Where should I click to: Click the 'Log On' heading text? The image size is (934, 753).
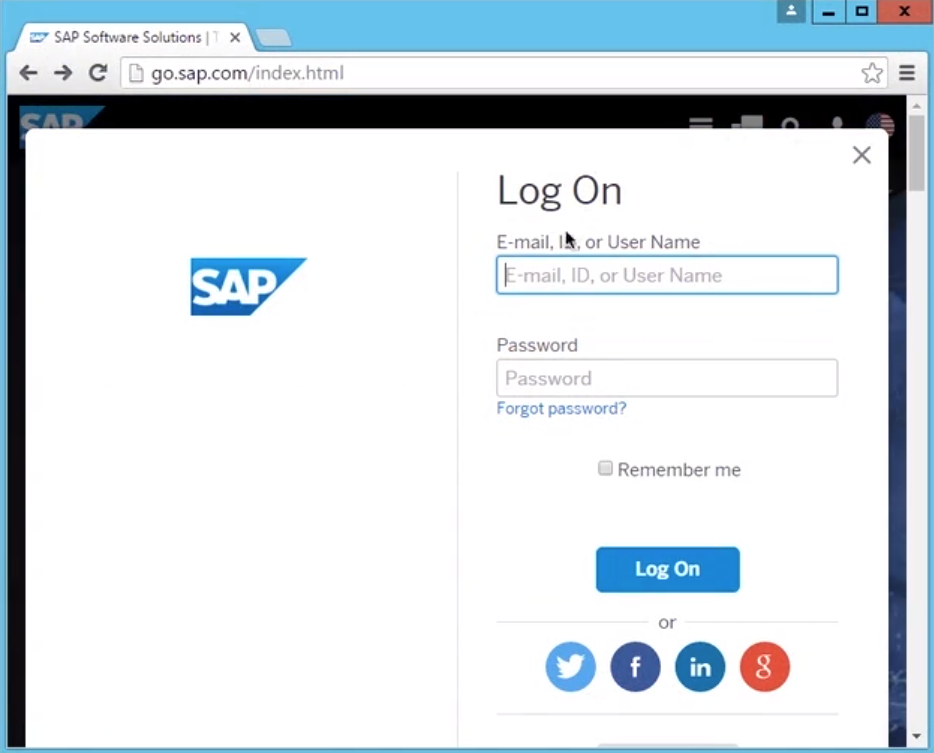[x=559, y=191]
